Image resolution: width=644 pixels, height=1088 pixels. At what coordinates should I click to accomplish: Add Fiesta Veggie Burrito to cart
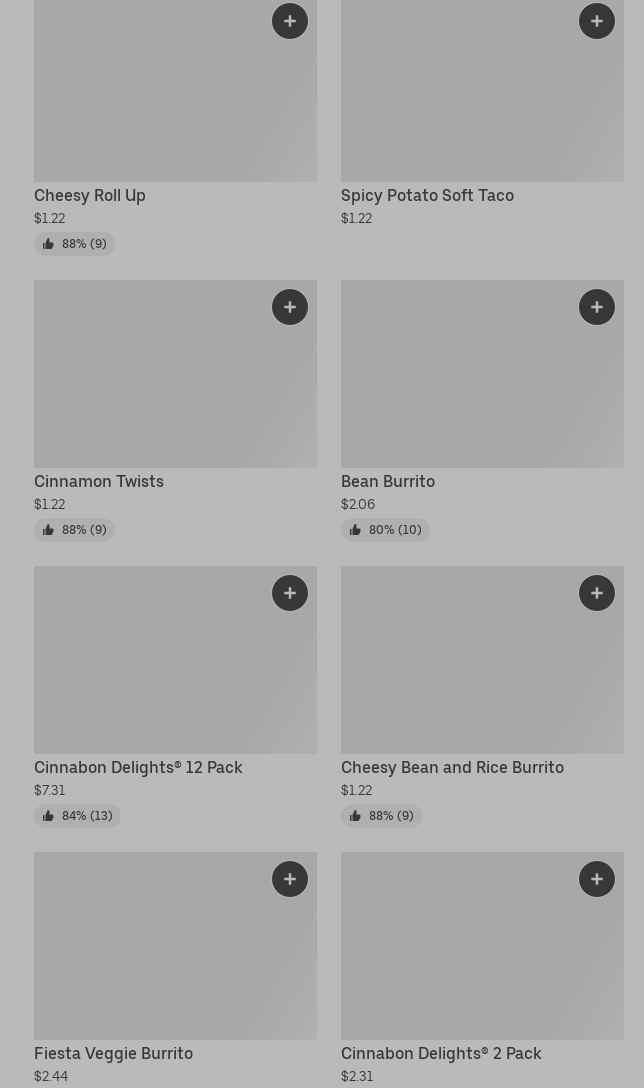click(290, 879)
